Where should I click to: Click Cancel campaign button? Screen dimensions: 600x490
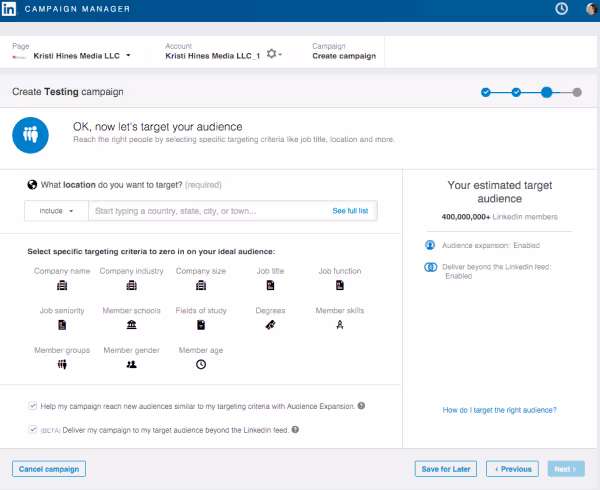pyautogui.click(x=49, y=469)
